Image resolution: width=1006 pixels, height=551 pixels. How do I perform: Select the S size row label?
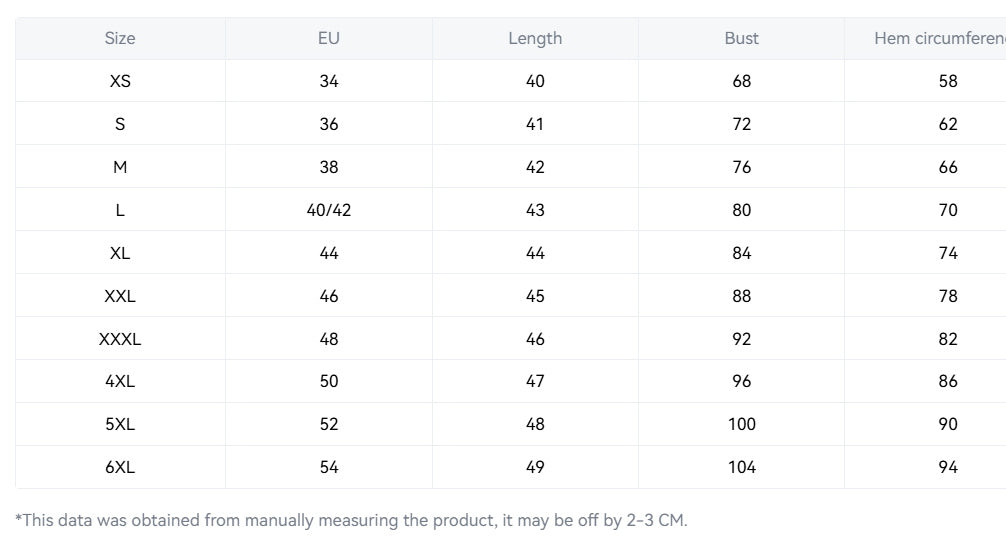tap(120, 124)
